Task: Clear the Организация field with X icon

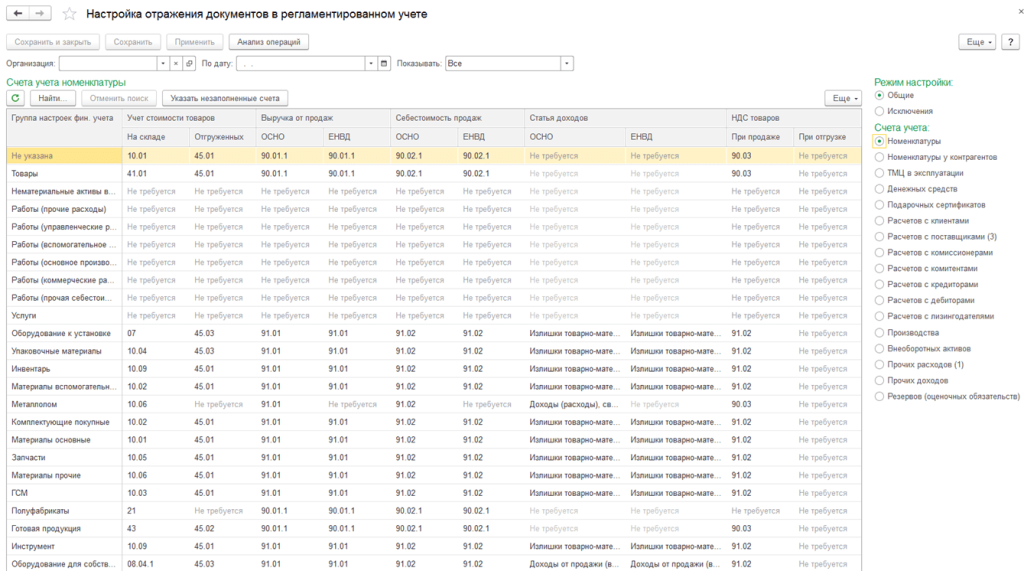Action: click(176, 63)
